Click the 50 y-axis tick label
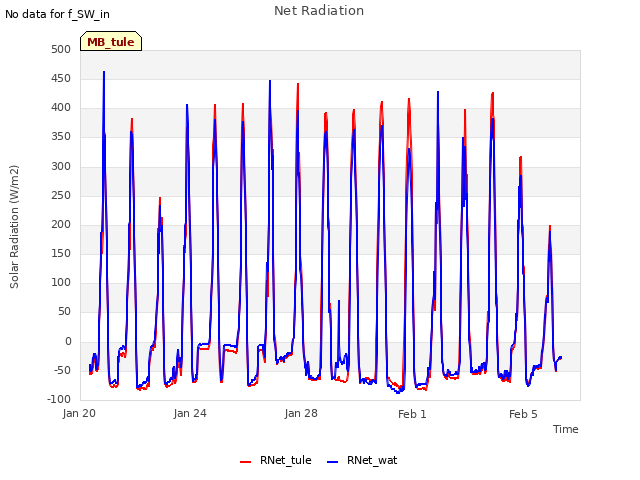Screen dimensions: 640x480 64,312
